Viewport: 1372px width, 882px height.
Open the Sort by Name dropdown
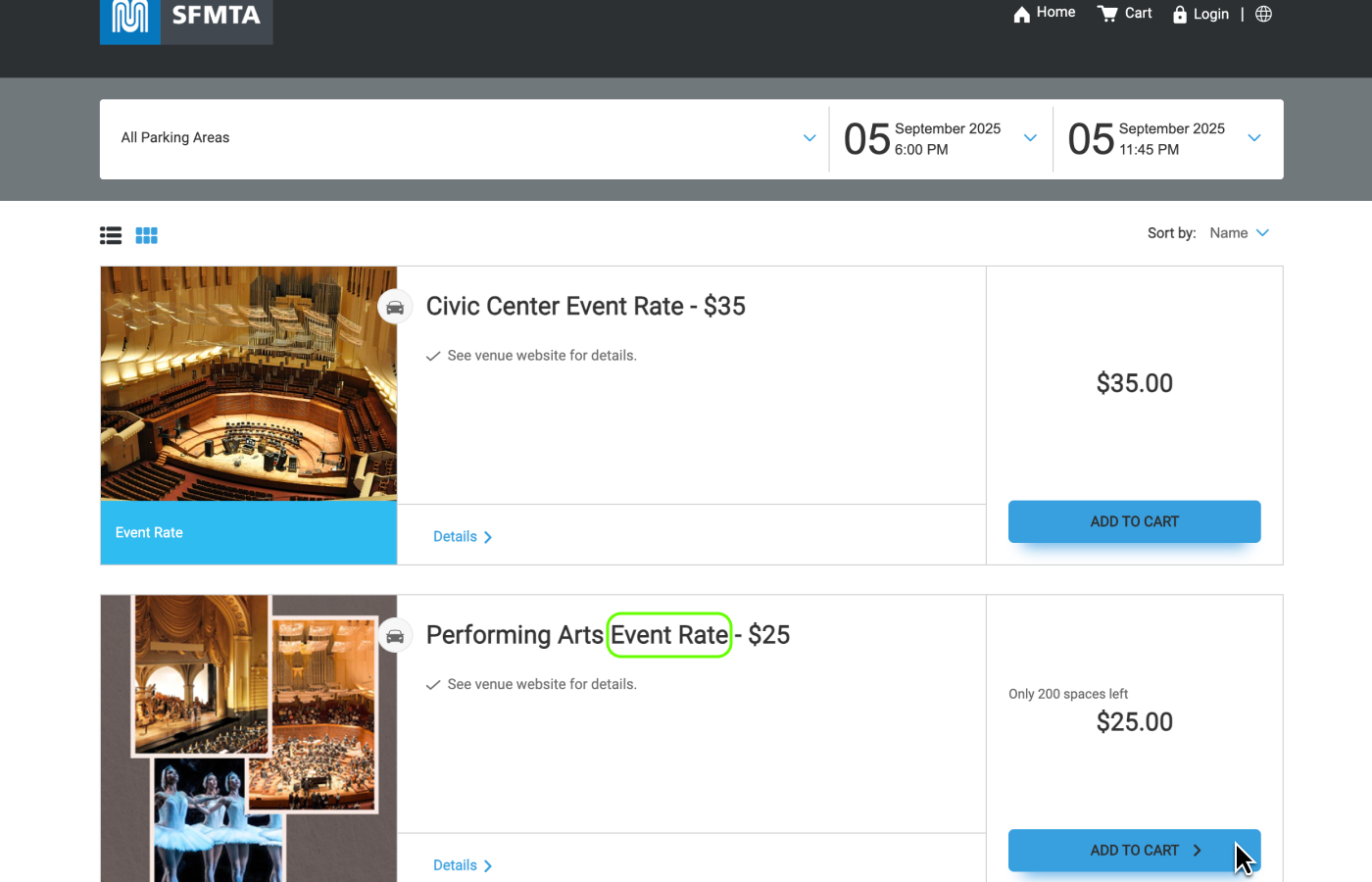point(1239,233)
